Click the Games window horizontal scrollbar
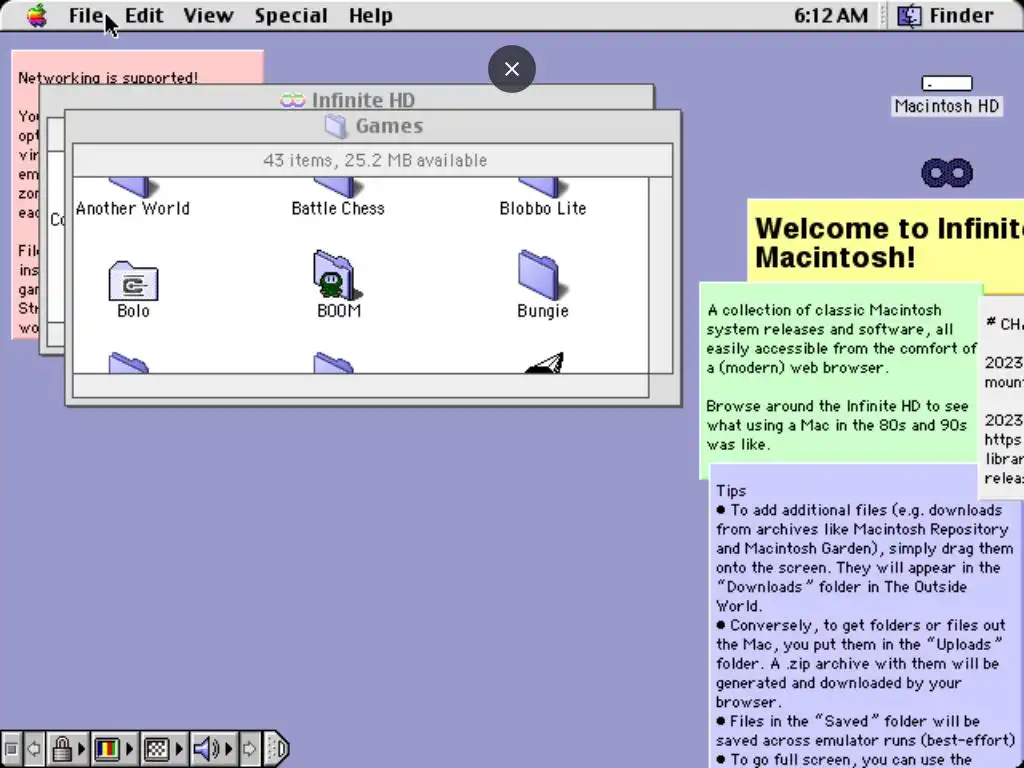The image size is (1024, 768). (360, 385)
